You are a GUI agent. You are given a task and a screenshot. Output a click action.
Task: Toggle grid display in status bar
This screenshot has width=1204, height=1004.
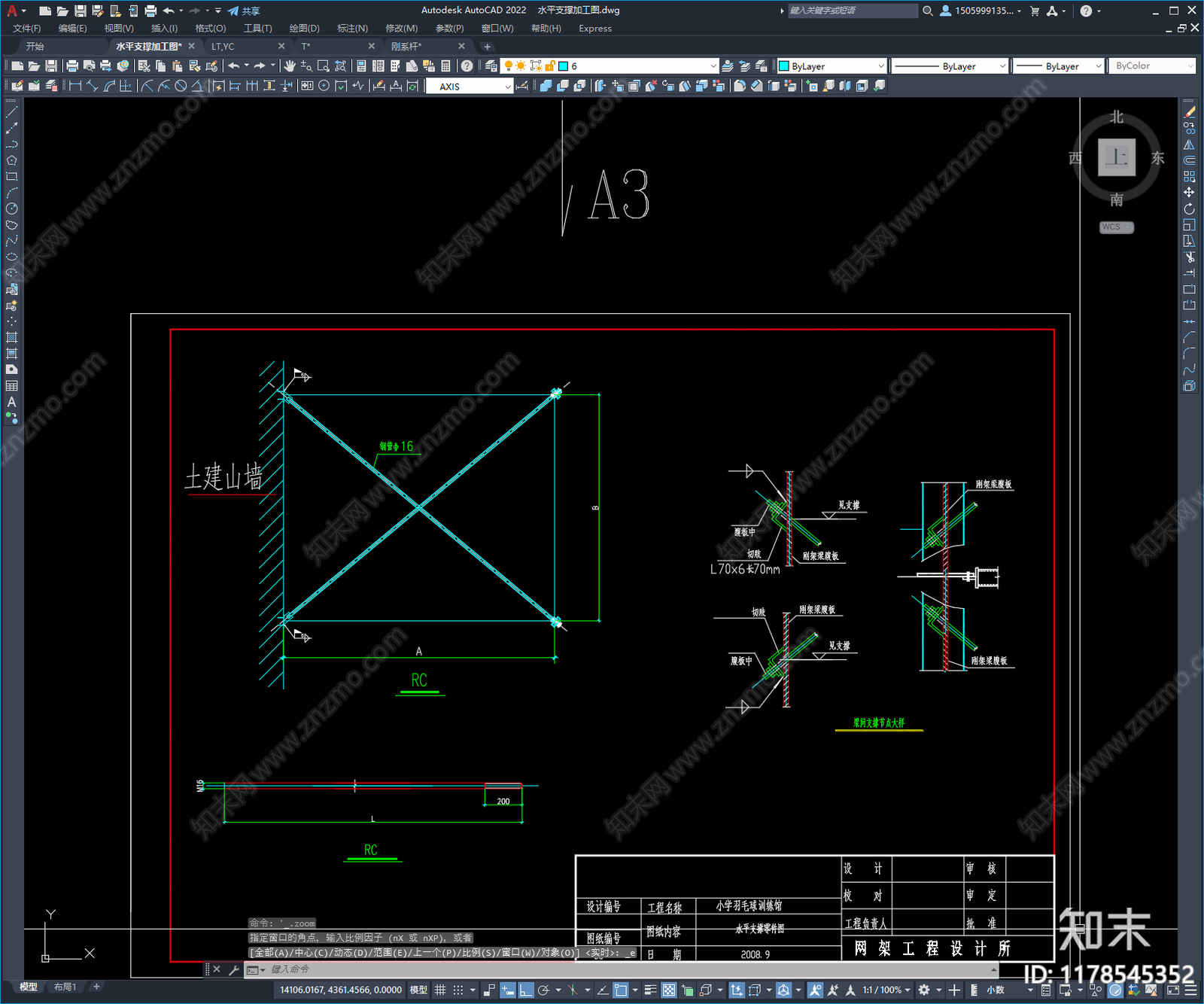coord(440,990)
